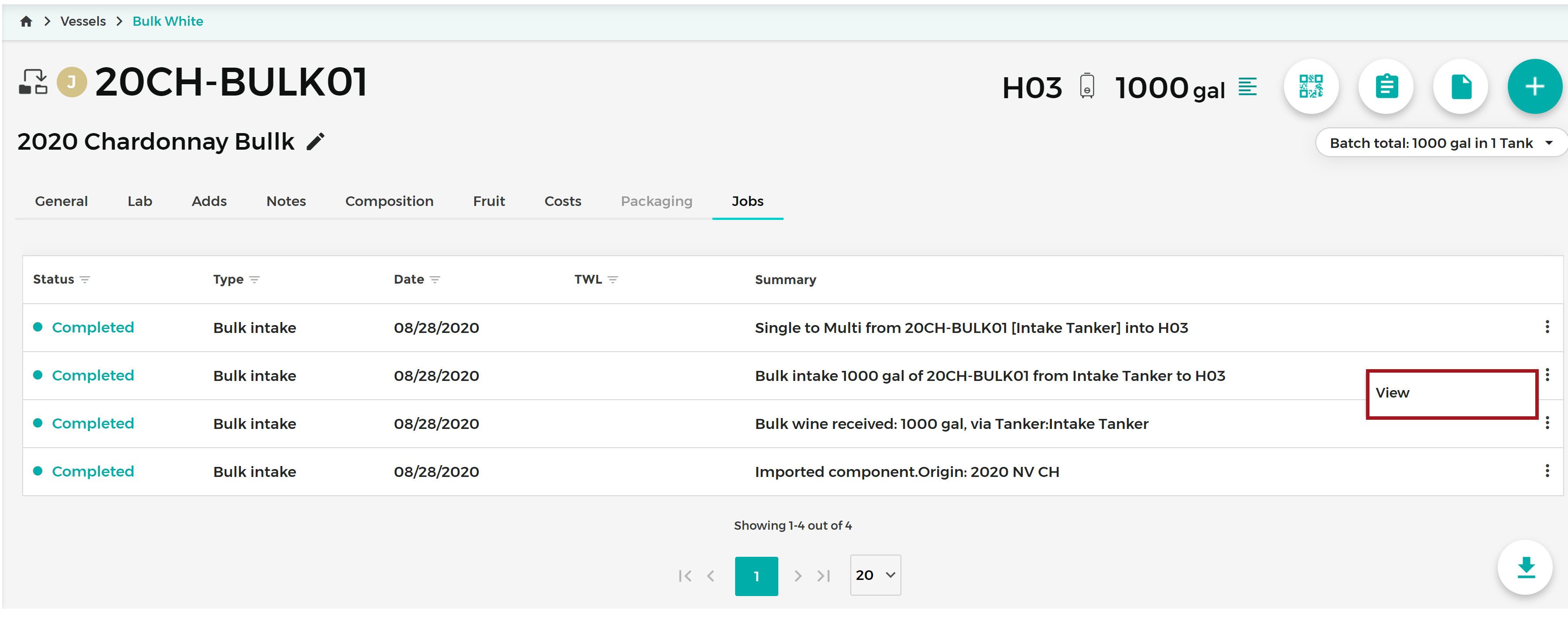
Task: Filter by the Status column
Action: click(85, 280)
